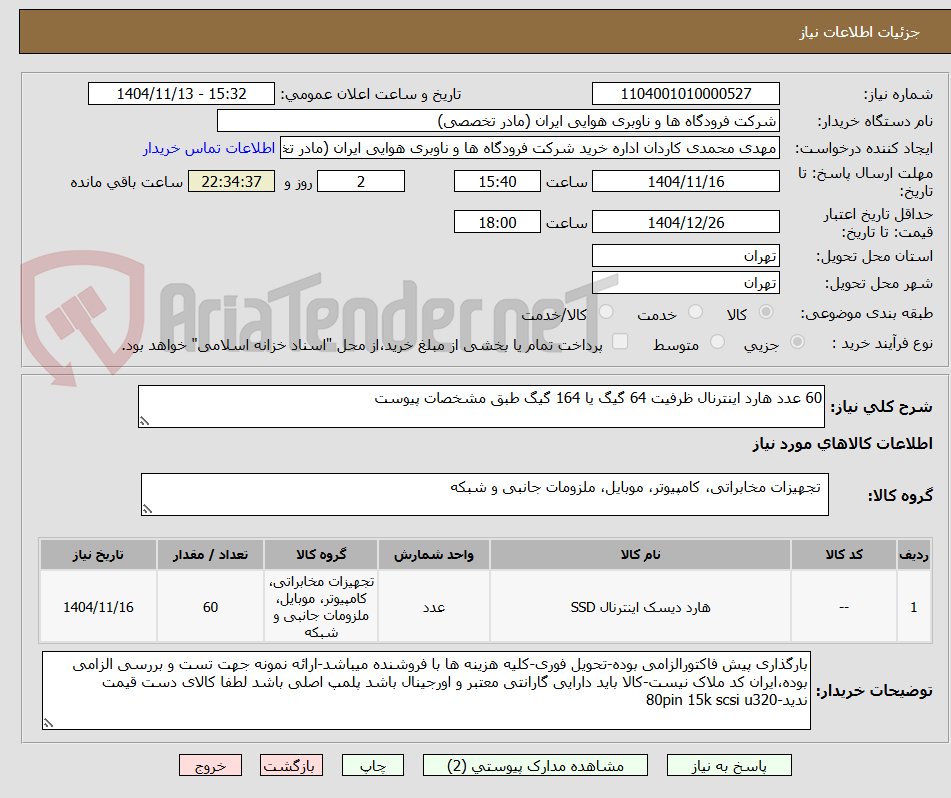Open اطلاعات تماس خریدار link
Viewport: 951px width, 798px height.
(x=209, y=148)
